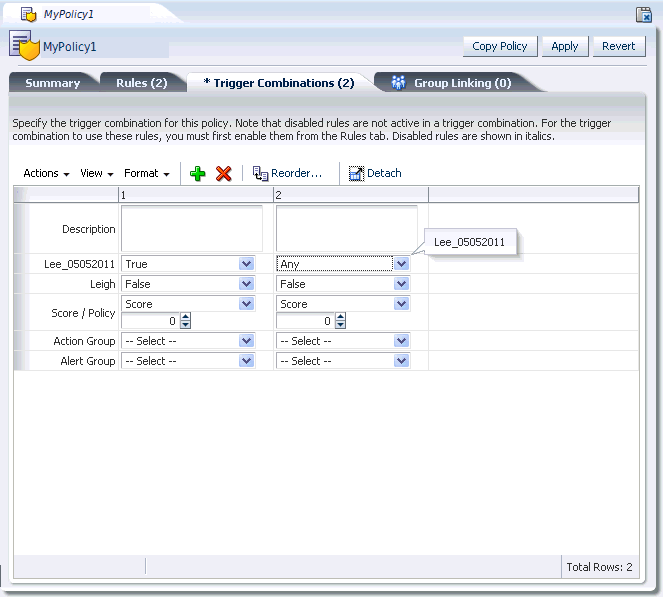Image resolution: width=663 pixels, height=597 pixels.
Task: Click the Alert Group row label
Action: (x=88, y=361)
